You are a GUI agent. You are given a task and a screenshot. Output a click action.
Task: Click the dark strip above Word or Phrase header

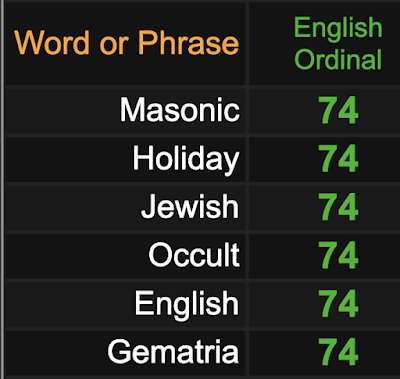(126, 1)
